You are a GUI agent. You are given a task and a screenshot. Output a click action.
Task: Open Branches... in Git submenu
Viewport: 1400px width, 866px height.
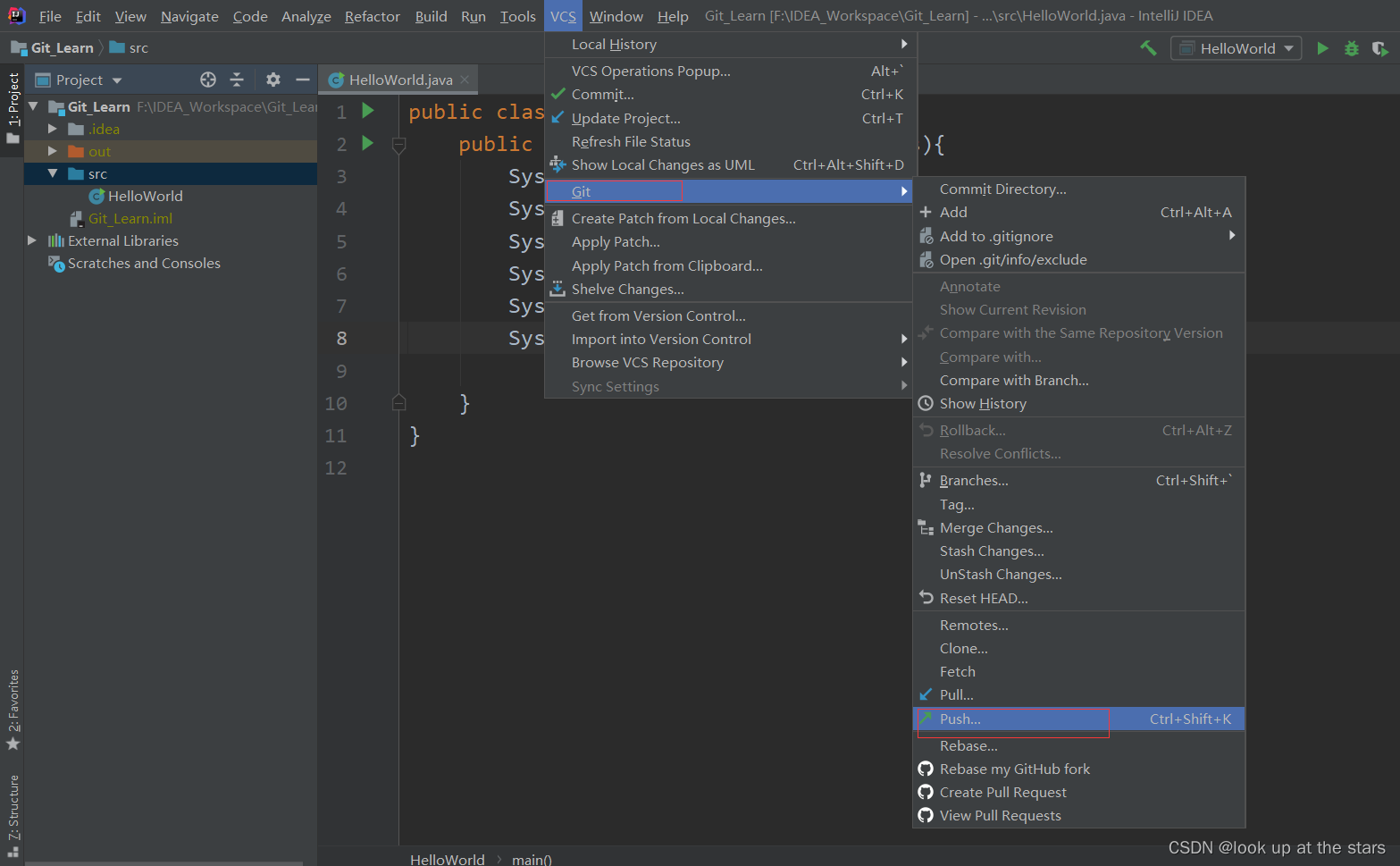click(x=1078, y=480)
